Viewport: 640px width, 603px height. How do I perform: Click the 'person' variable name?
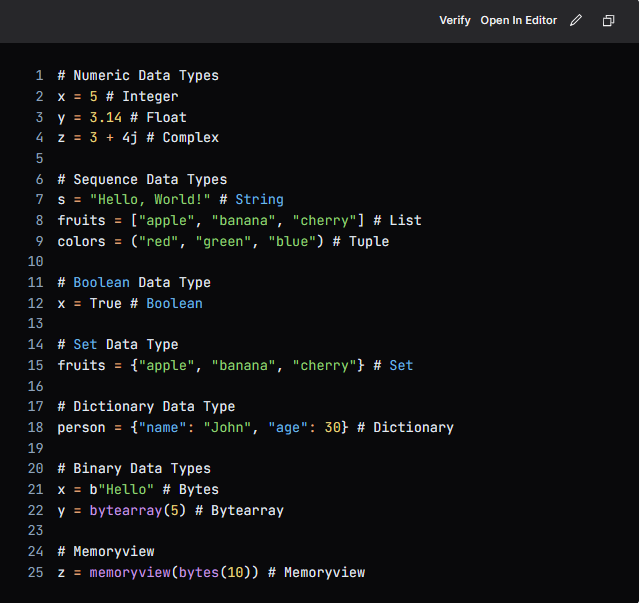81,428
